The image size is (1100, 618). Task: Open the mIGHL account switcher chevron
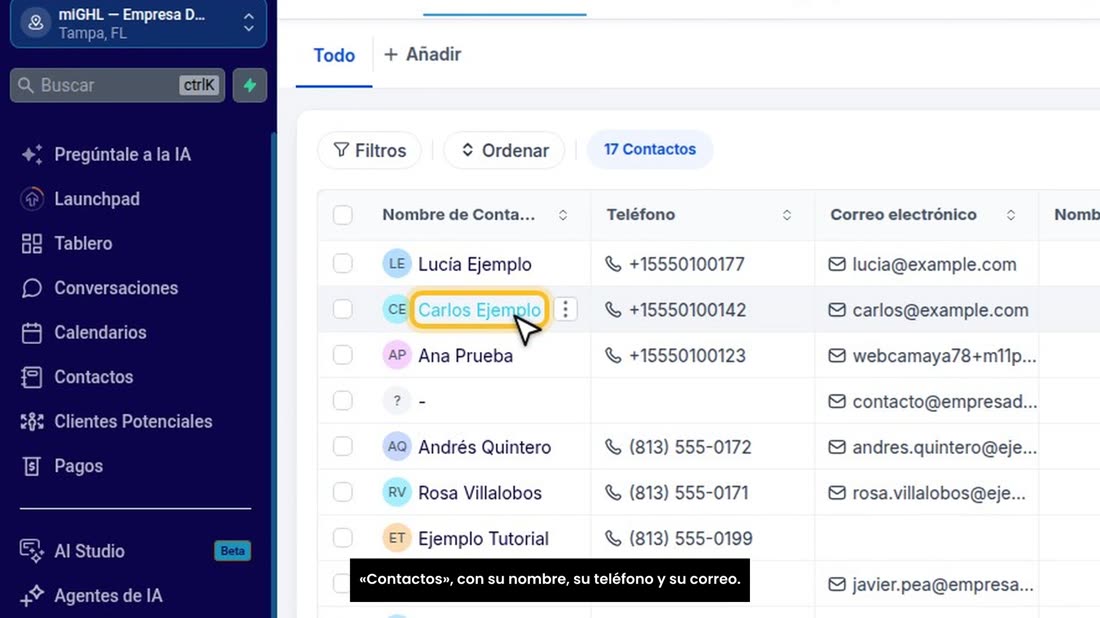(248, 22)
